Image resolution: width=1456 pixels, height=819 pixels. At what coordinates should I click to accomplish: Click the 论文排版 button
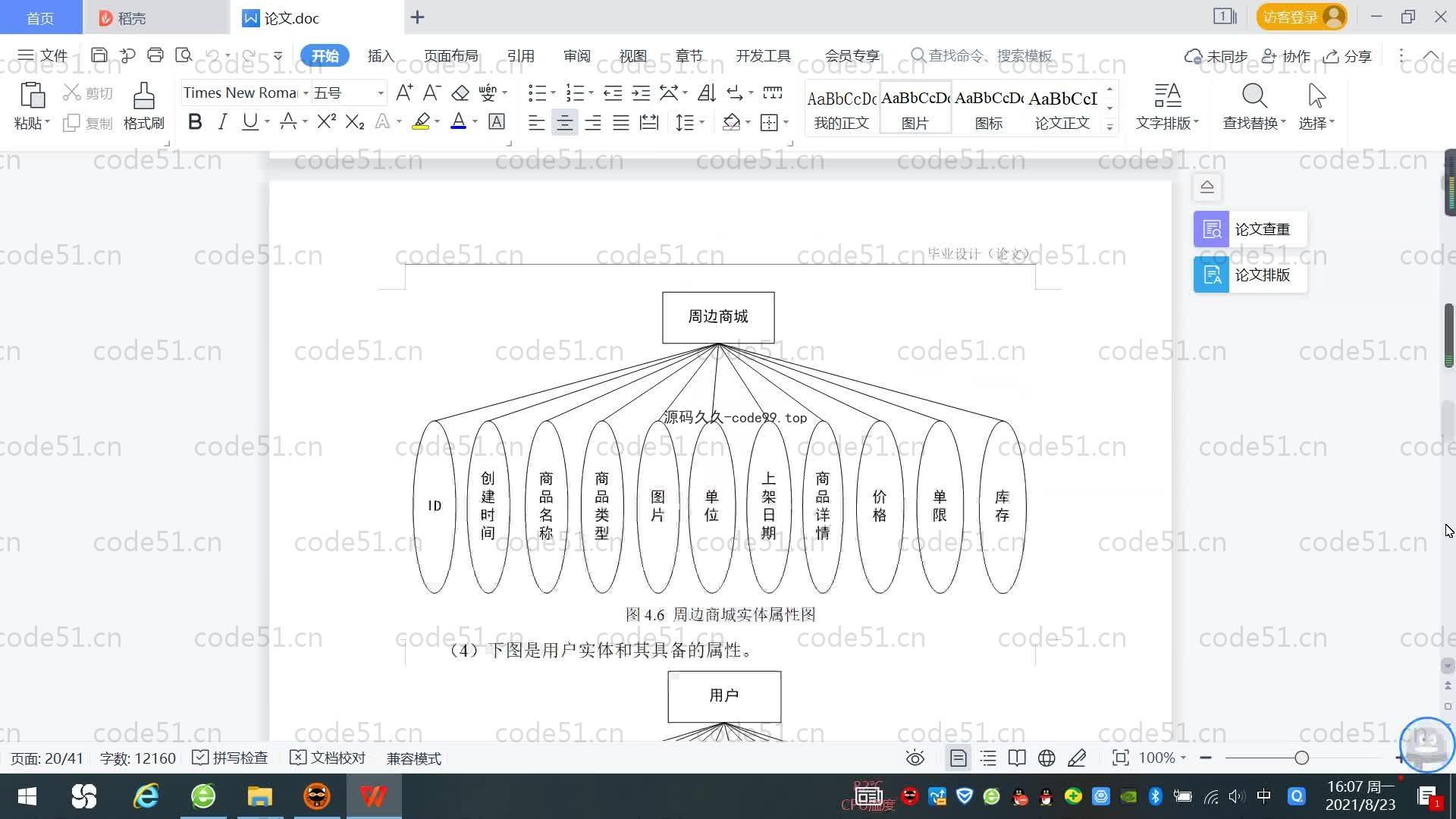click(x=1250, y=275)
